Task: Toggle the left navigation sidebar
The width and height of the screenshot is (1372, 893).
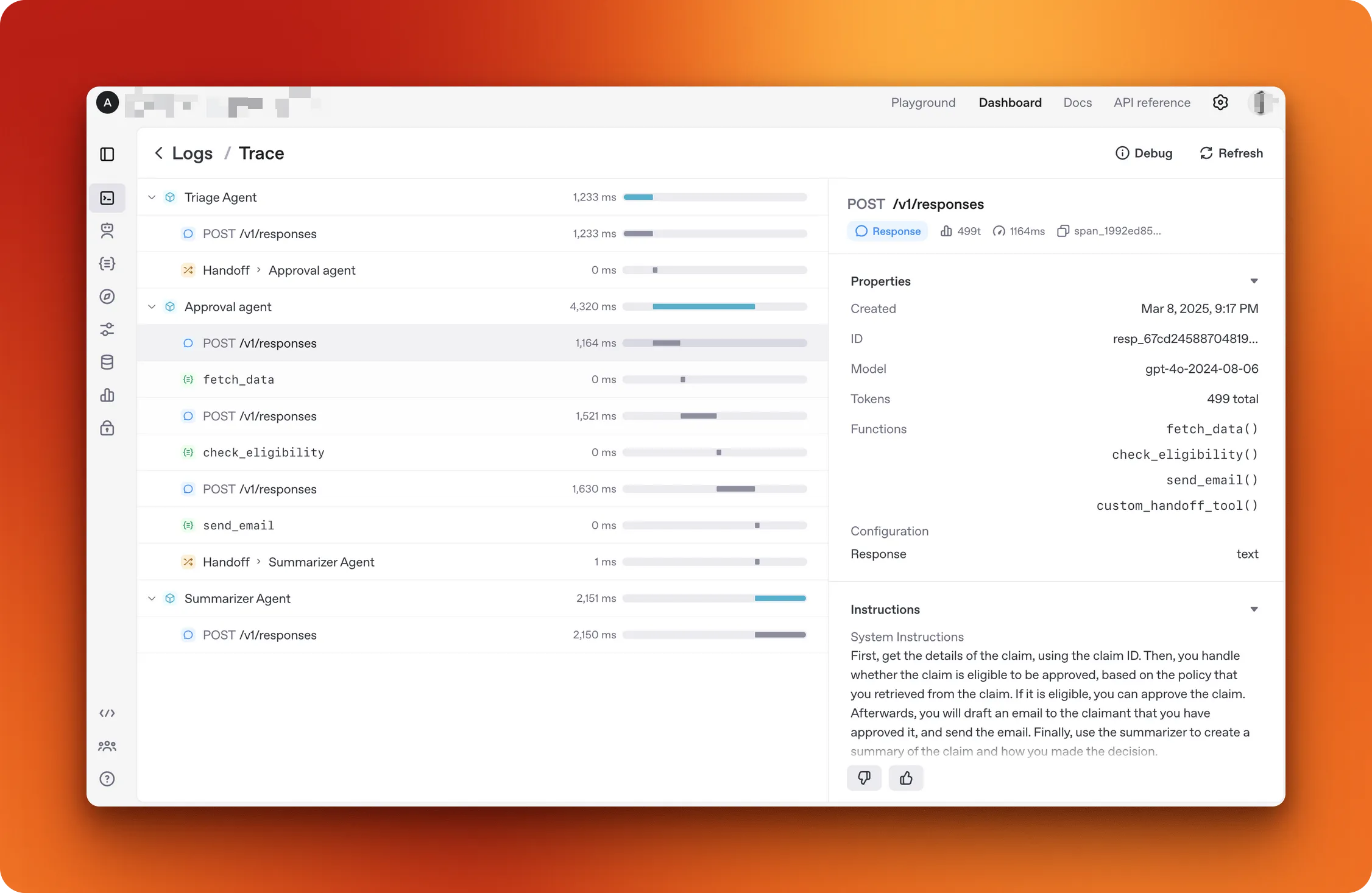Action: point(107,155)
